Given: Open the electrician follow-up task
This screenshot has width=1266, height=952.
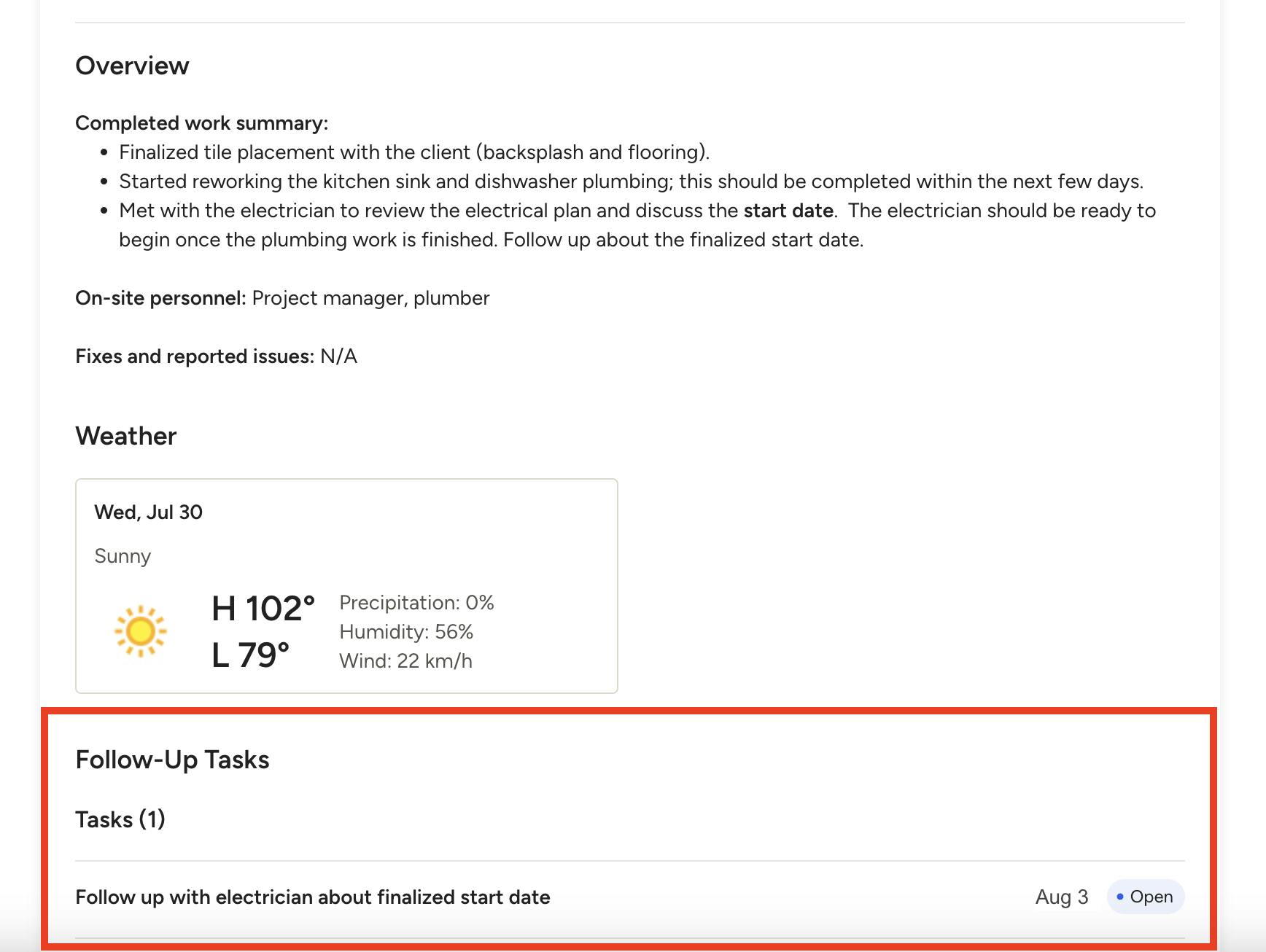Looking at the screenshot, I should tap(313, 897).
